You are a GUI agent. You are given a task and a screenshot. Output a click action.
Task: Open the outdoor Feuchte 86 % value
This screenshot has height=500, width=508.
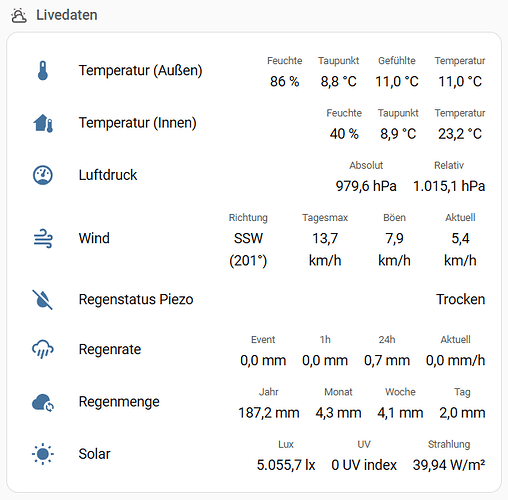[285, 81]
